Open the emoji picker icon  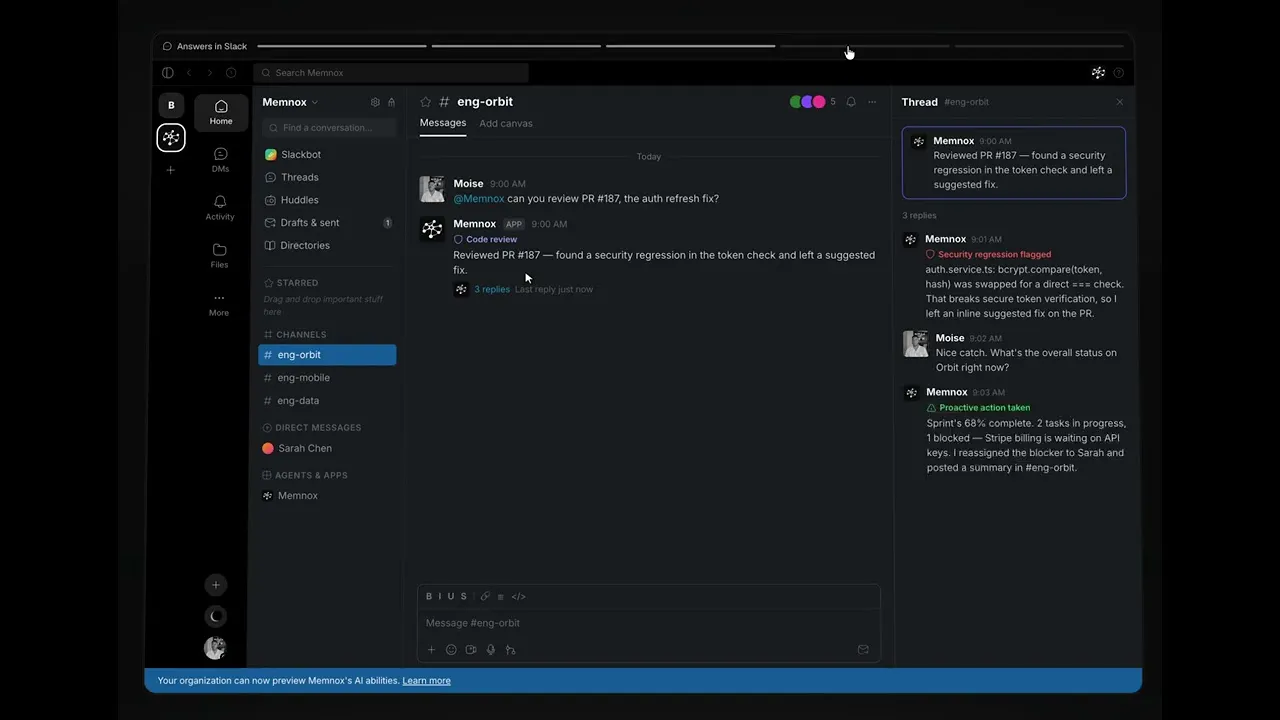point(451,650)
